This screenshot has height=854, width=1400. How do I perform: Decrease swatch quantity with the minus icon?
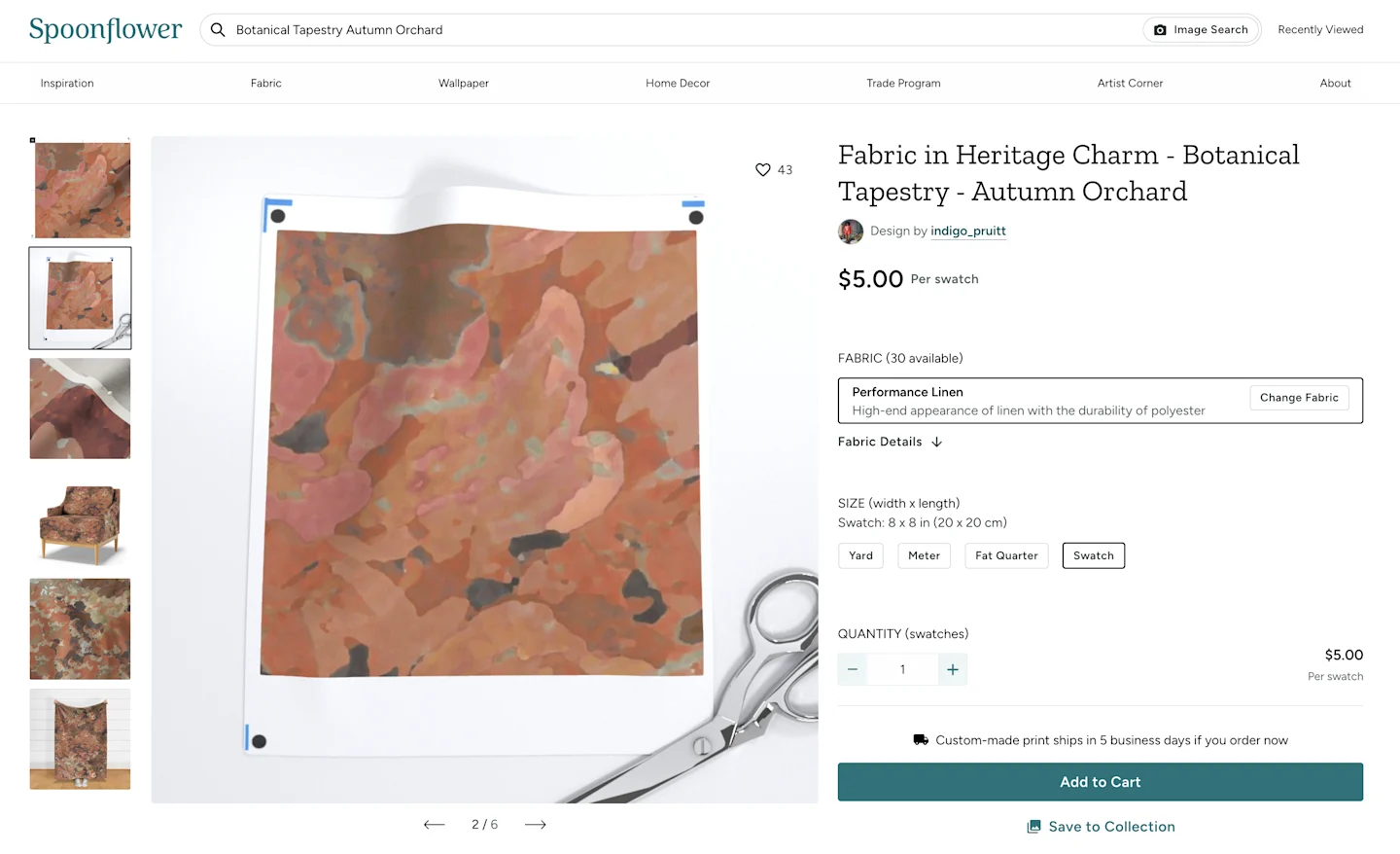pyautogui.click(x=852, y=669)
